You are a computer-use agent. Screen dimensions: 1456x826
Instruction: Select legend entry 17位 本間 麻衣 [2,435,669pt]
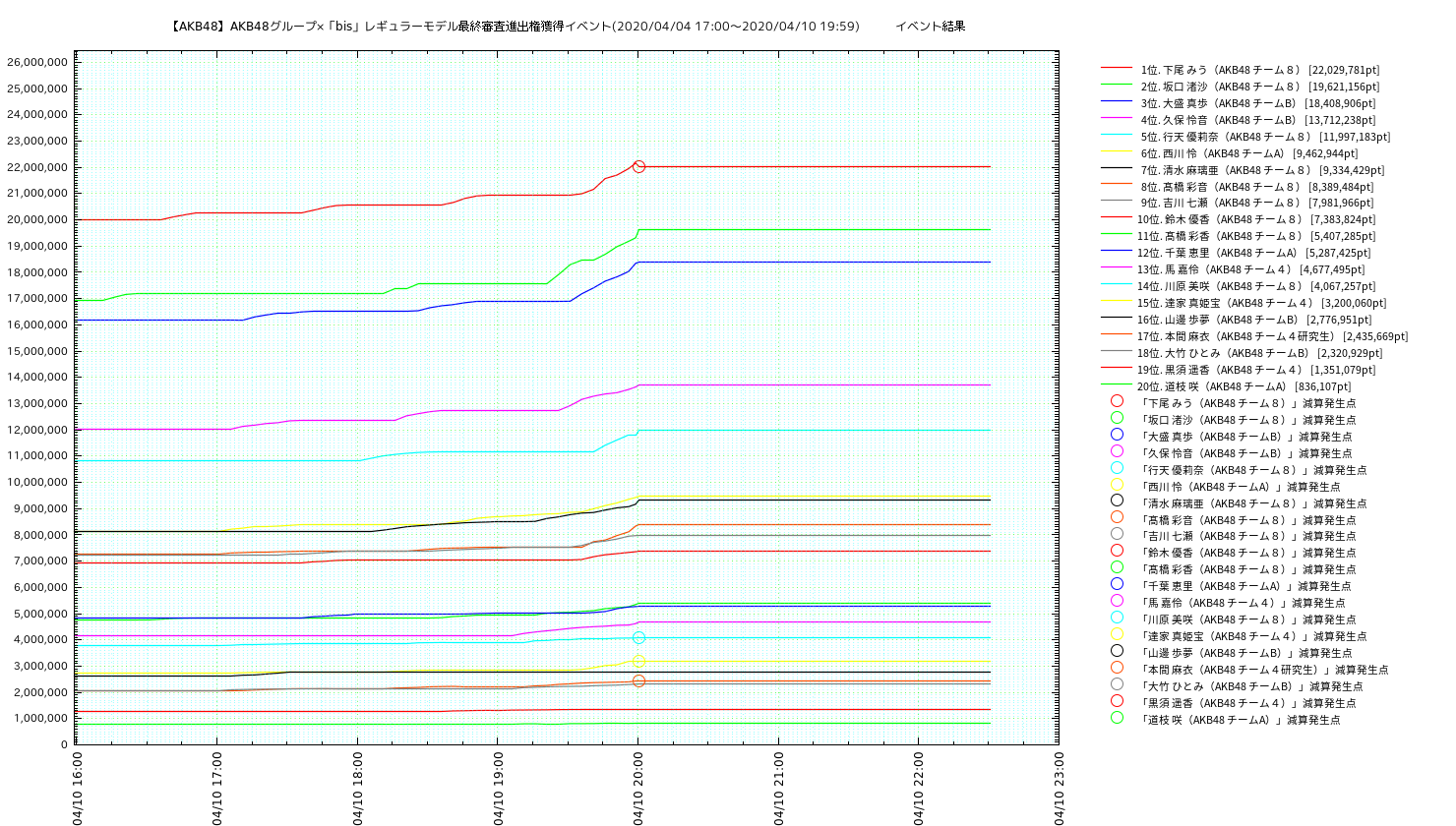click(x=1272, y=336)
